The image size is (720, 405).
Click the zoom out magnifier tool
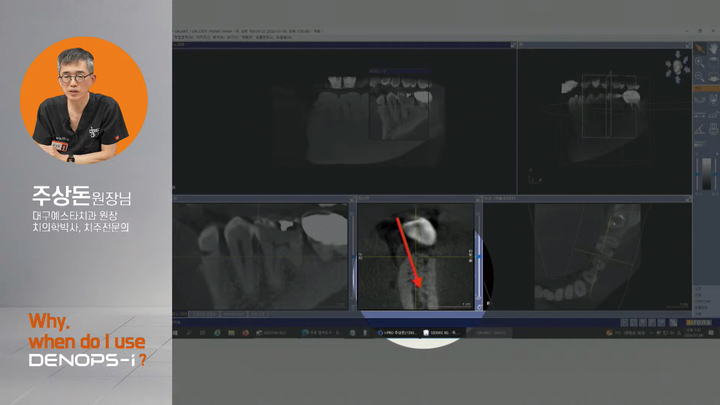pos(699,76)
